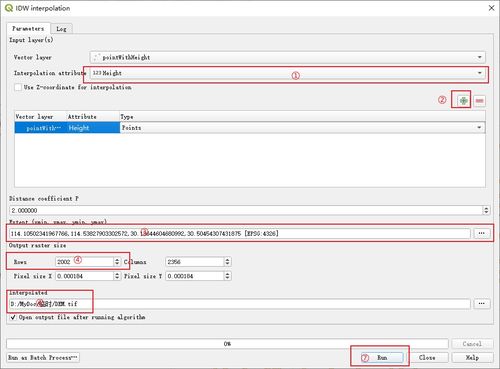
Task: Browse for the interpolated output file
Action: coord(482,303)
